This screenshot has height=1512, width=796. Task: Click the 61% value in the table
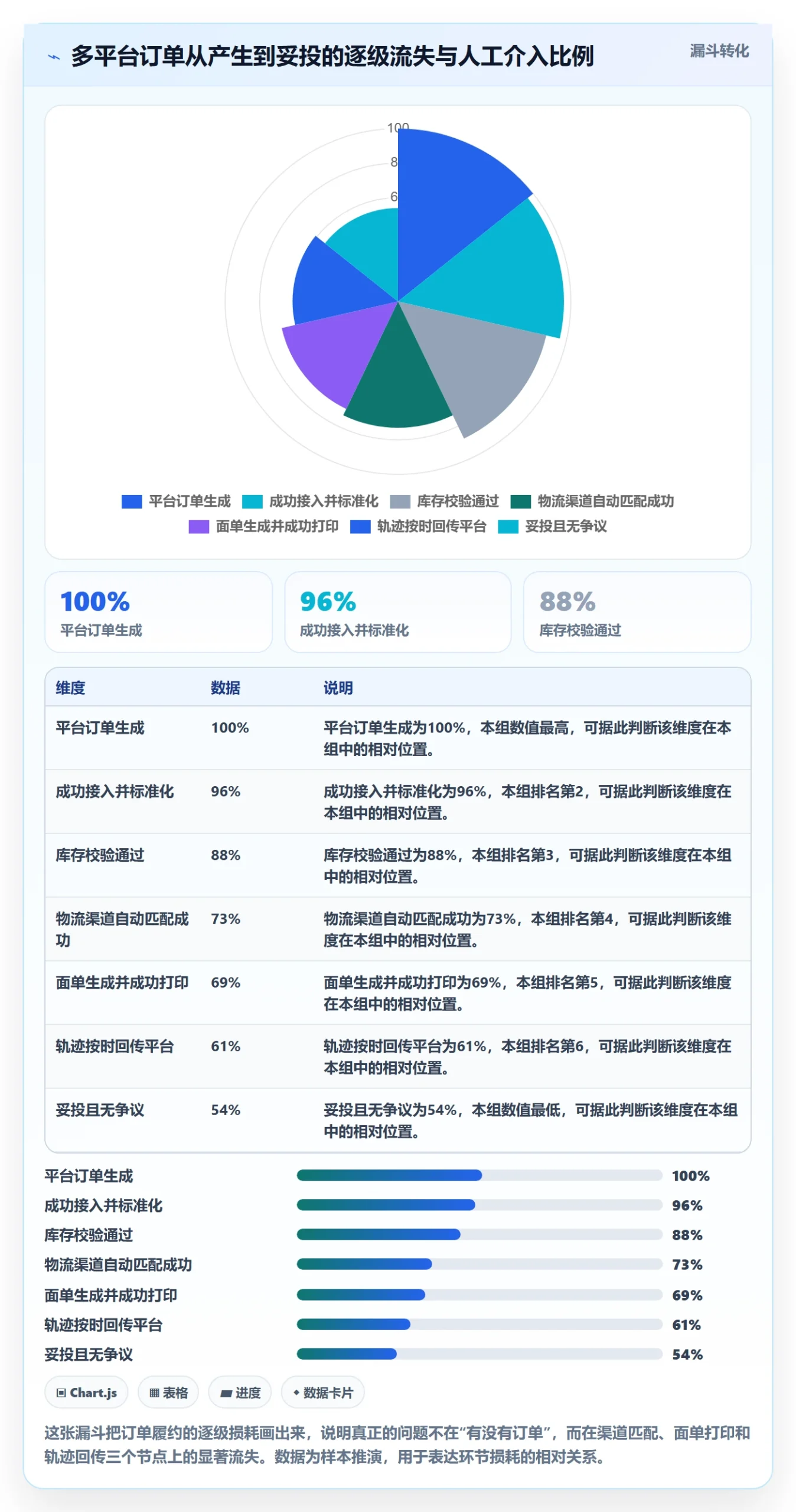click(x=226, y=1047)
